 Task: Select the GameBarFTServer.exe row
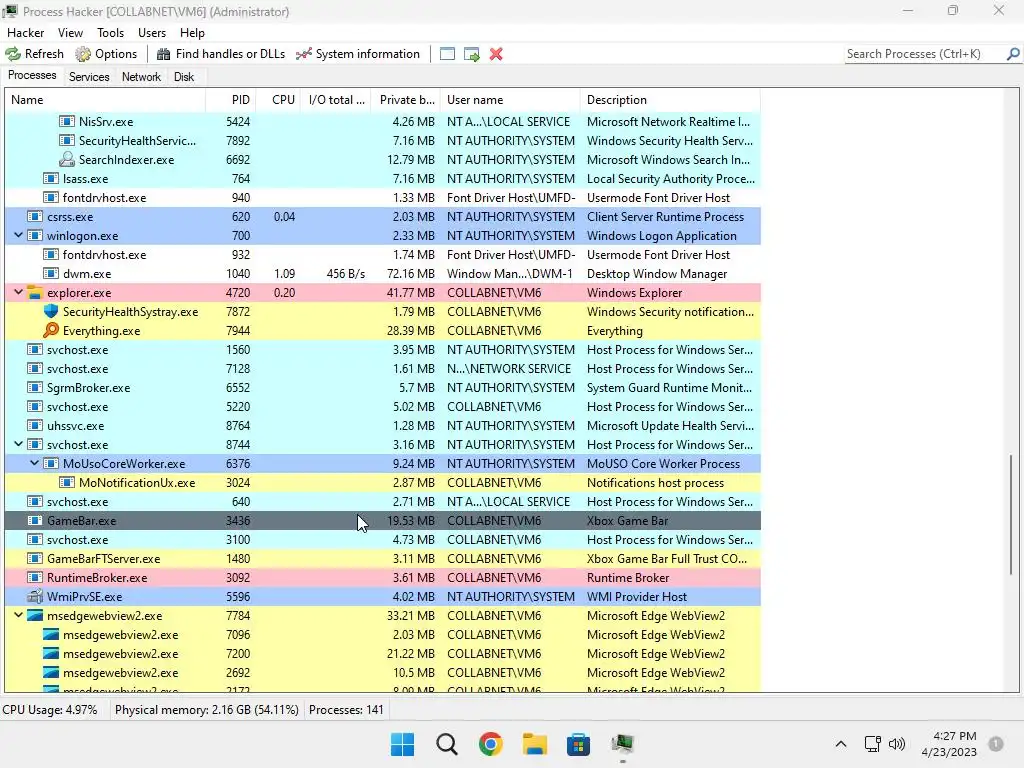click(383, 559)
